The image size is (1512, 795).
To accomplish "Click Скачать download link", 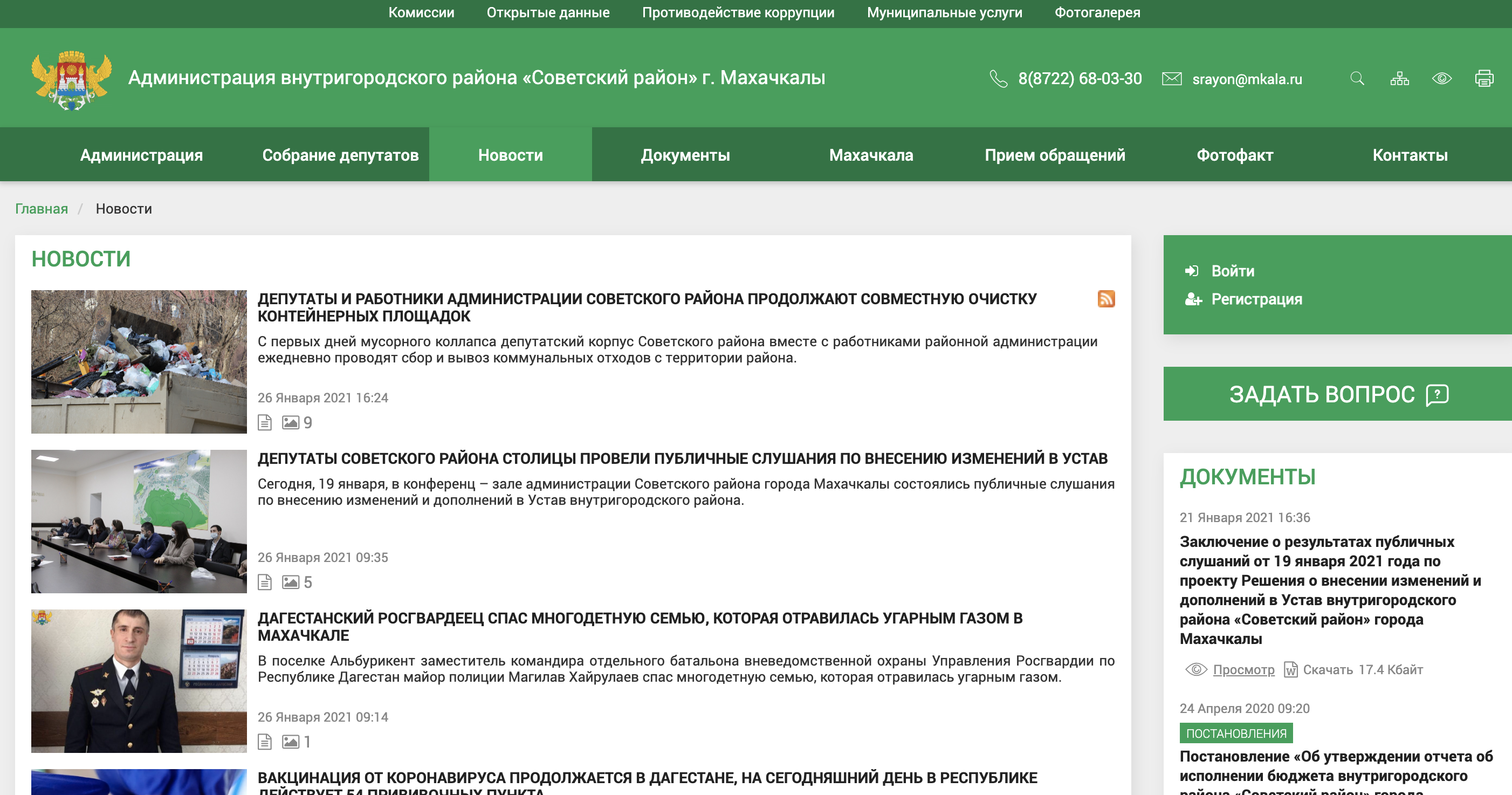I will point(1328,669).
